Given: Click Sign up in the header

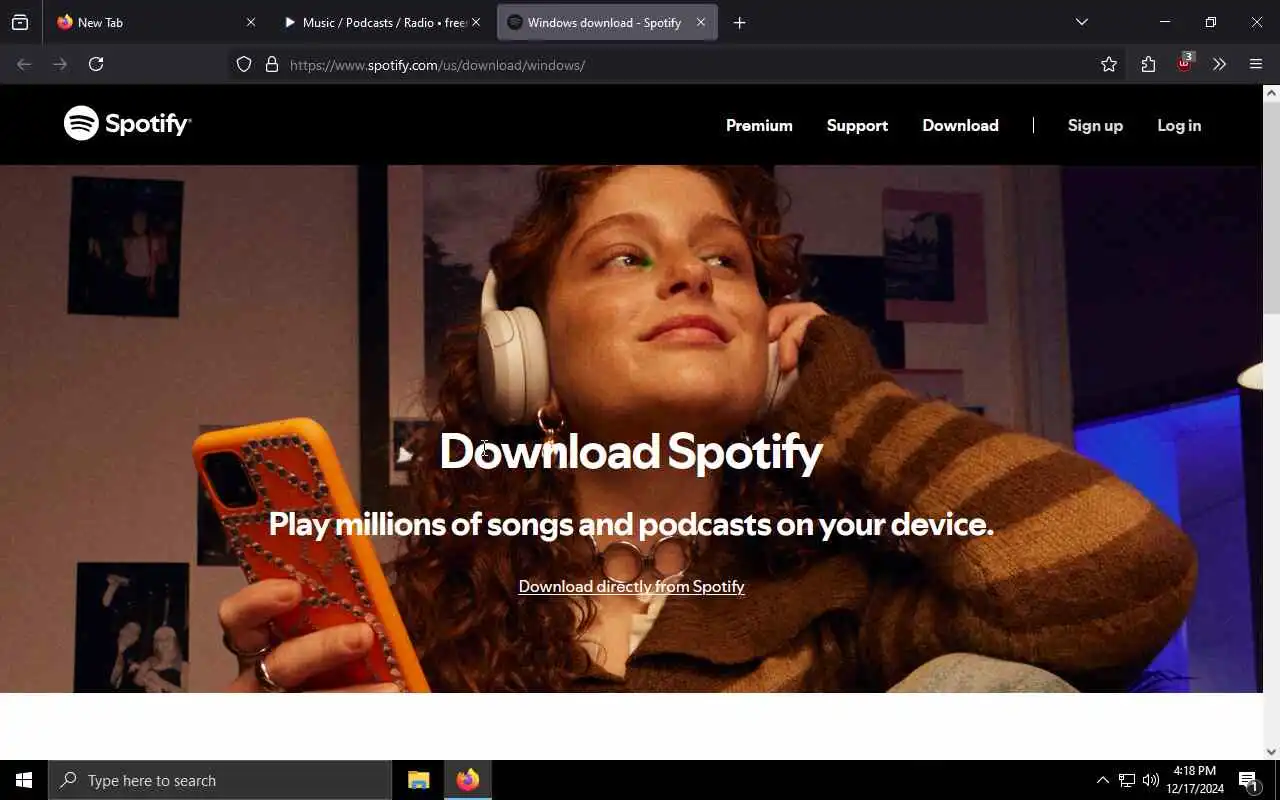Looking at the screenshot, I should [1095, 125].
